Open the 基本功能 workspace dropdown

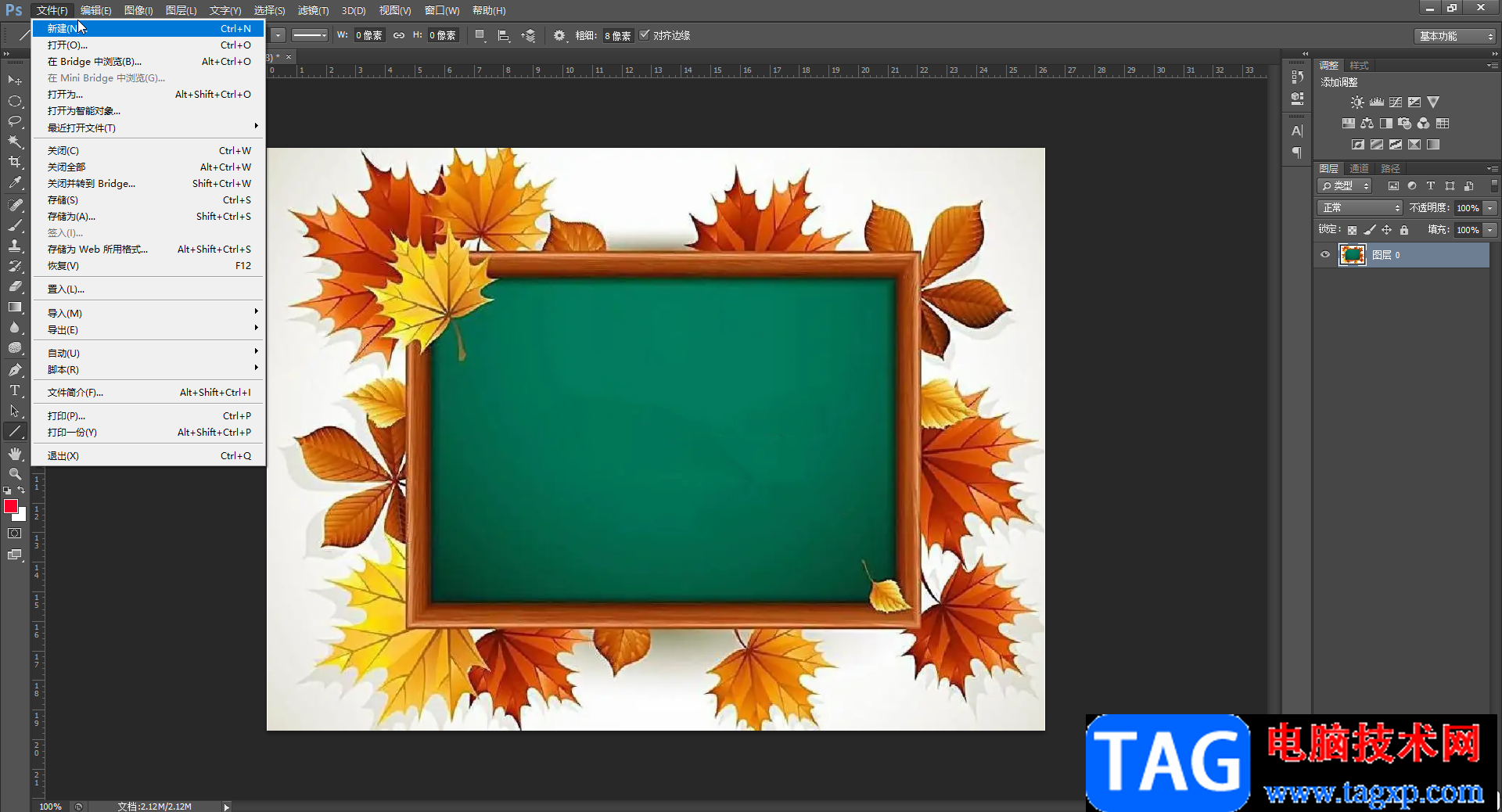1455,36
